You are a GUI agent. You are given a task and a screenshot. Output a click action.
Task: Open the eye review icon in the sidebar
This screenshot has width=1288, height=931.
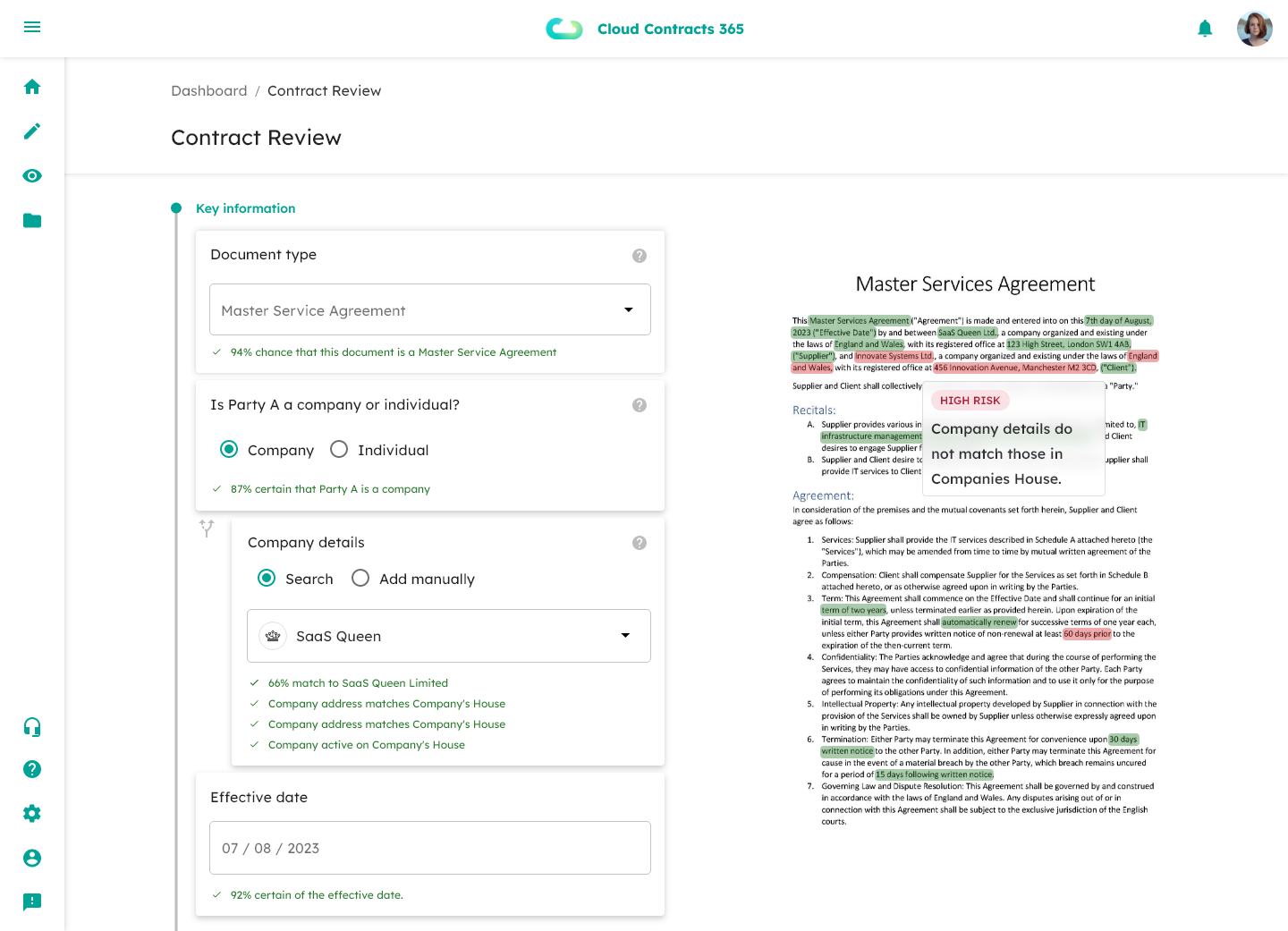[32, 175]
